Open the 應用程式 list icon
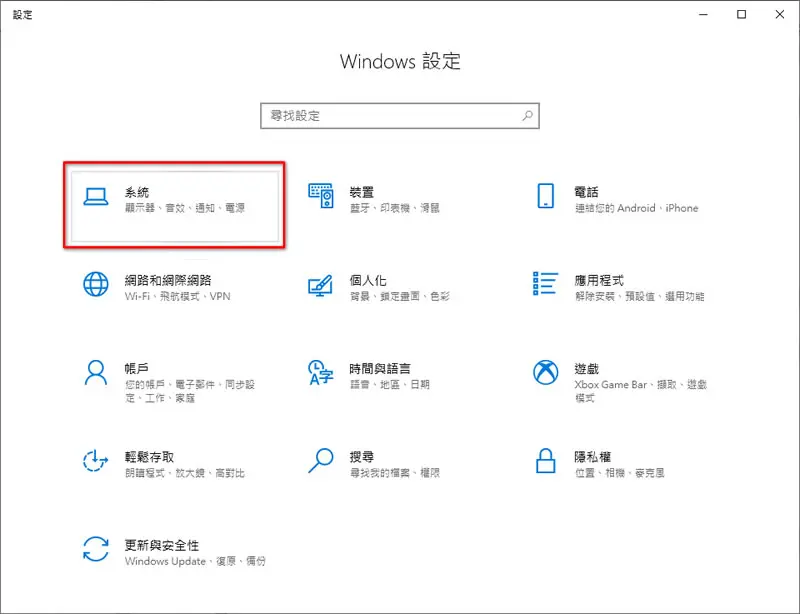Viewport: 800px width, 614px height. pyautogui.click(x=545, y=284)
